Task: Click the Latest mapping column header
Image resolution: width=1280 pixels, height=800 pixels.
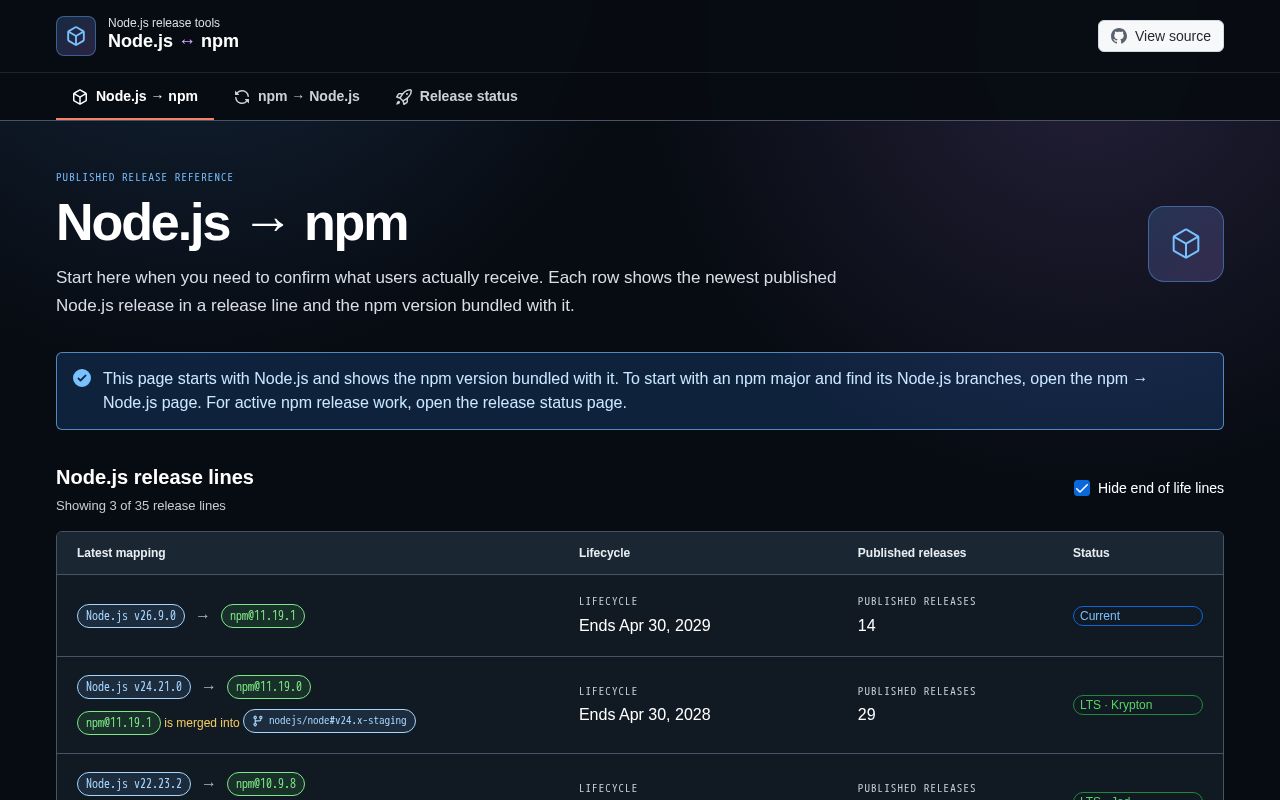Action: click(121, 553)
